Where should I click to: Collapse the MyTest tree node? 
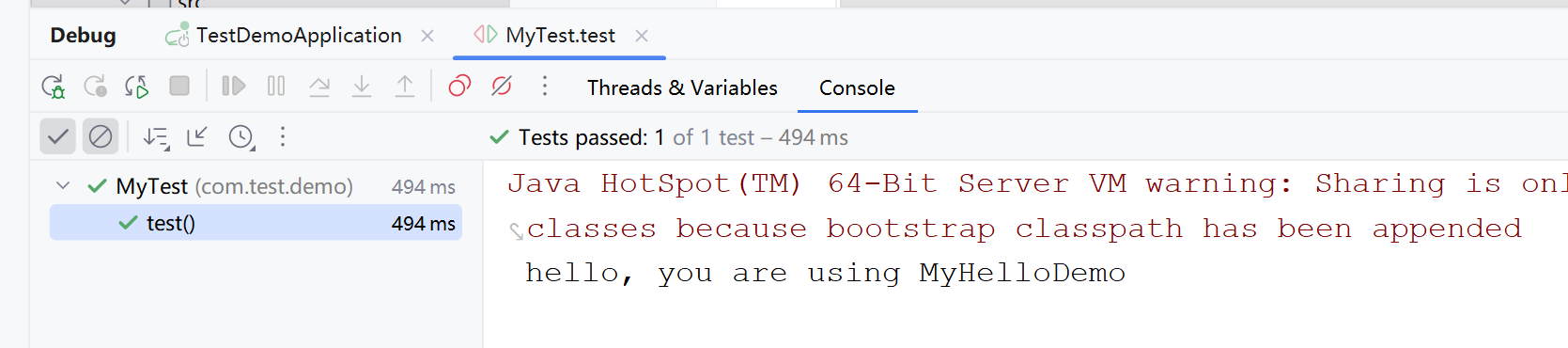pos(63,186)
